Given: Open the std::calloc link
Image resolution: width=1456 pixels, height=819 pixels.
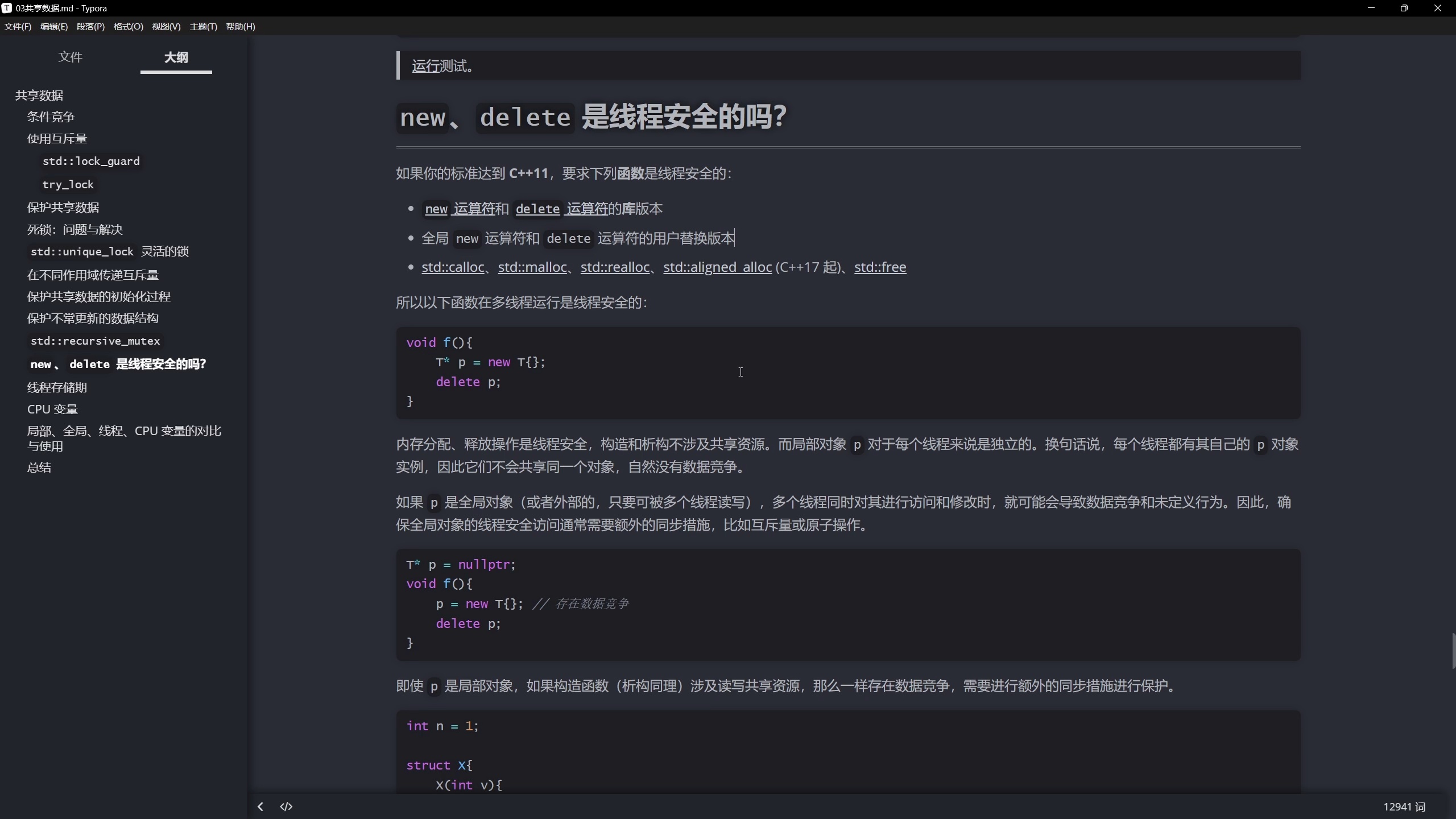Looking at the screenshot, I should pyautogui.click(x=453, y=267).
